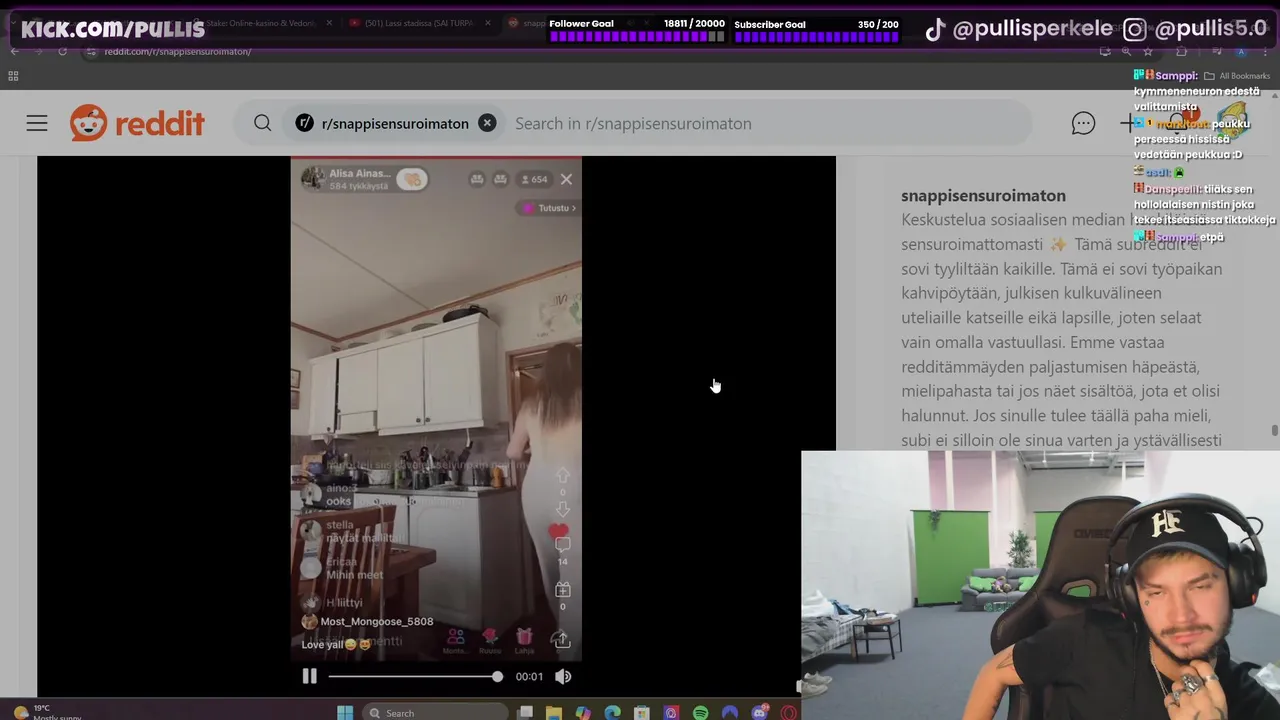Reload the page with the refresh icon

pos(62,51)
